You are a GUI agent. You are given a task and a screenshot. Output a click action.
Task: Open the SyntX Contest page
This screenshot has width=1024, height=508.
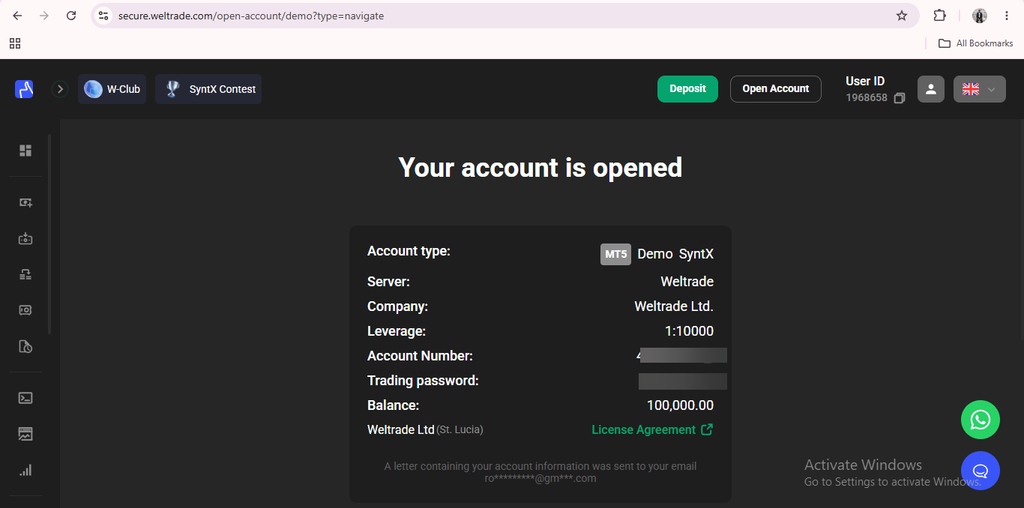click(x=208, y=89)
